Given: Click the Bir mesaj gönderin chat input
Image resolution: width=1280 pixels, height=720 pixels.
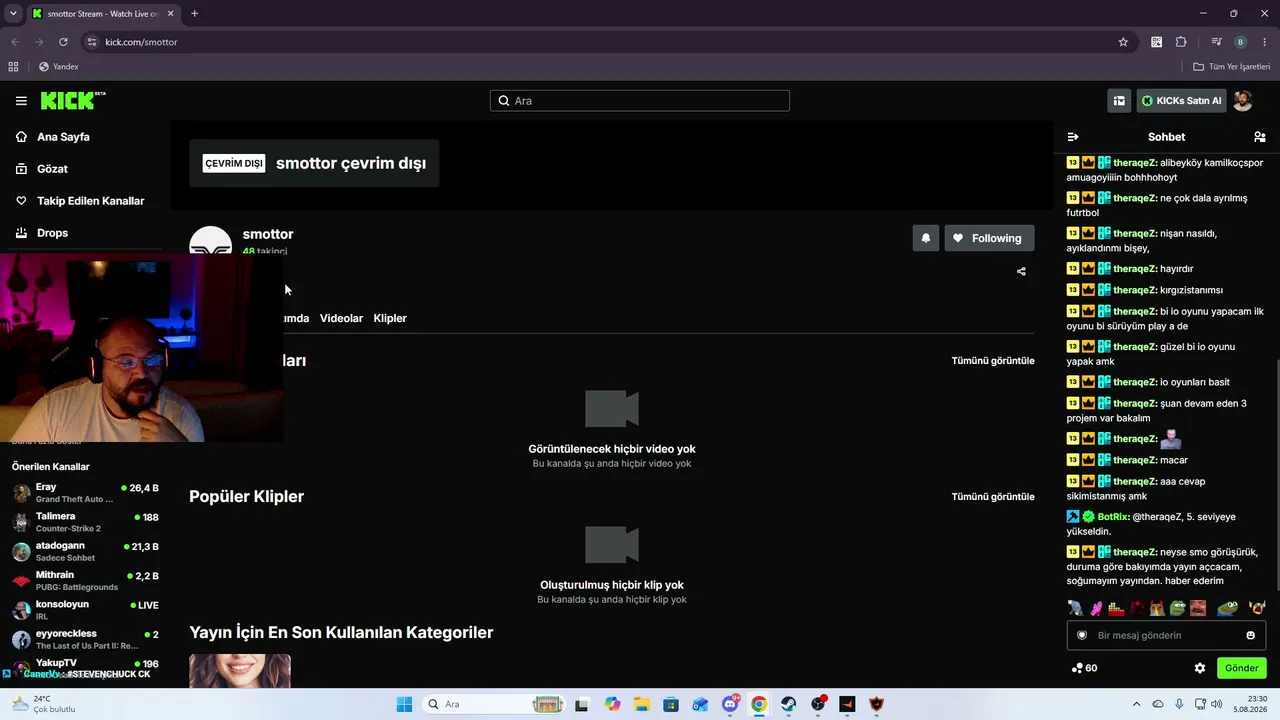Looking at the screenshot, I should coord(1166,635).
